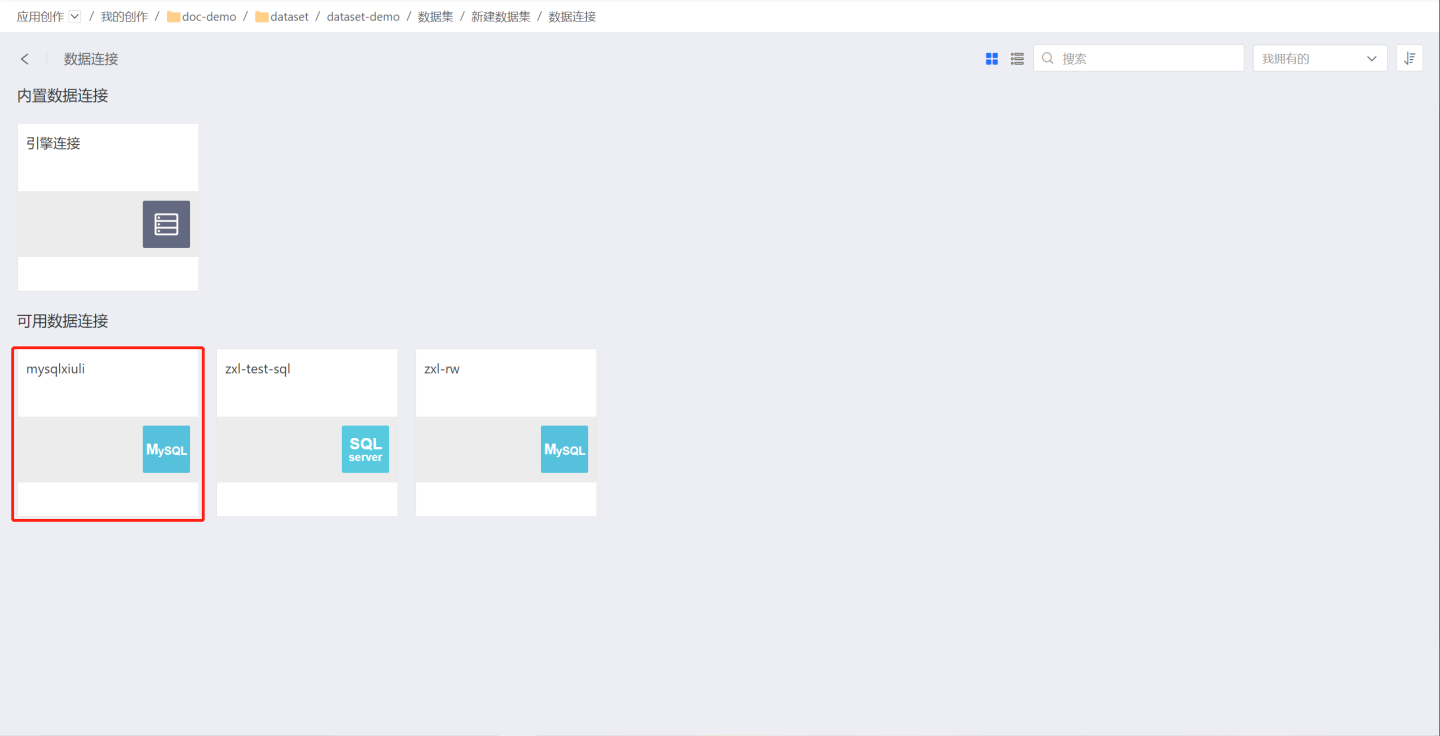Select the zxl-rw connection card
Image resolution: width=1440 pixels, height=736 pixels.
(506, 433)
